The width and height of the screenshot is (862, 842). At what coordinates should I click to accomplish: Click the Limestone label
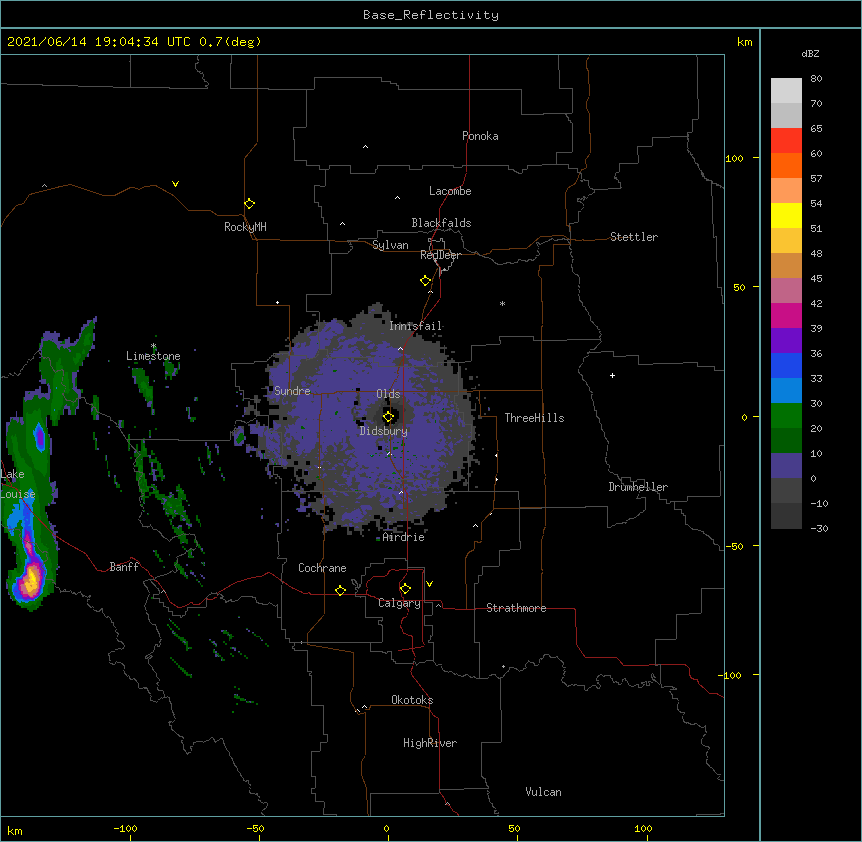153,356
